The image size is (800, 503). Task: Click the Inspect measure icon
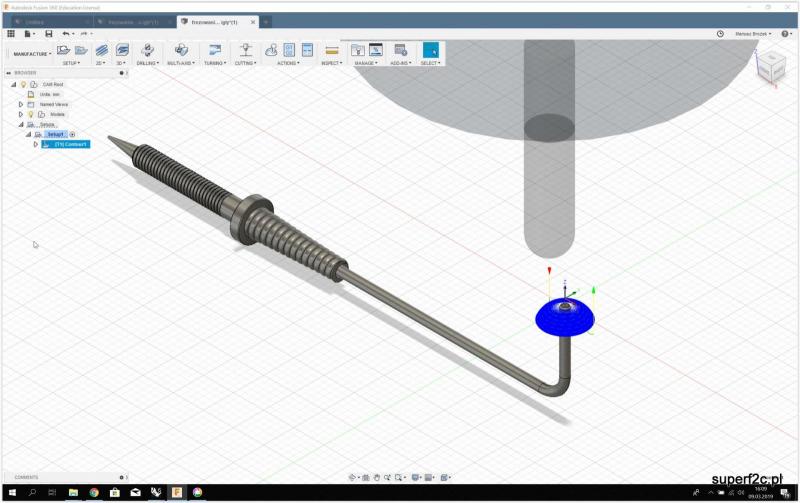coord(331,49)
